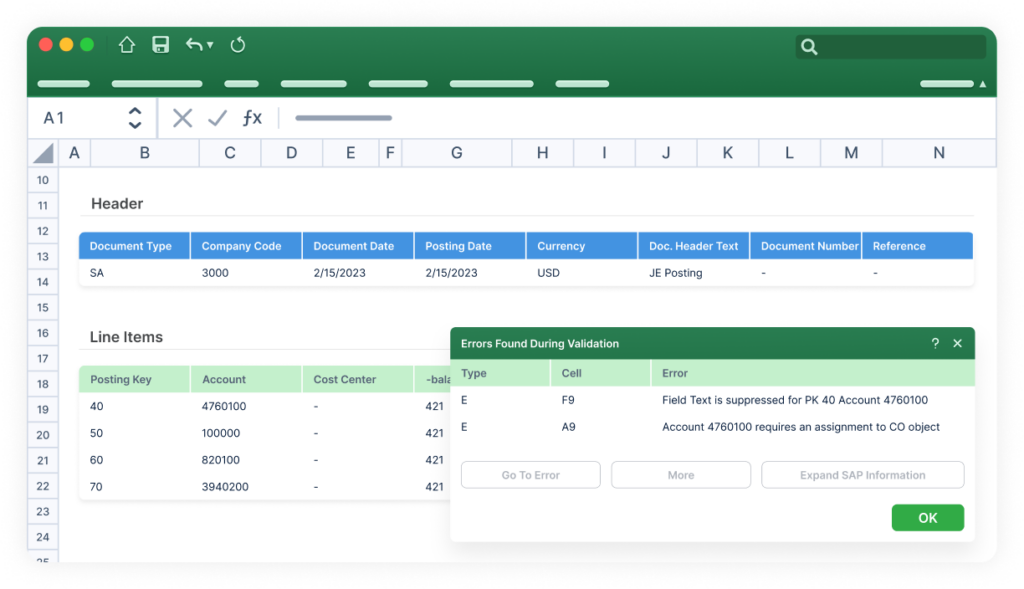Click the Name Box up/down stepper

click(x=136, y=117)
